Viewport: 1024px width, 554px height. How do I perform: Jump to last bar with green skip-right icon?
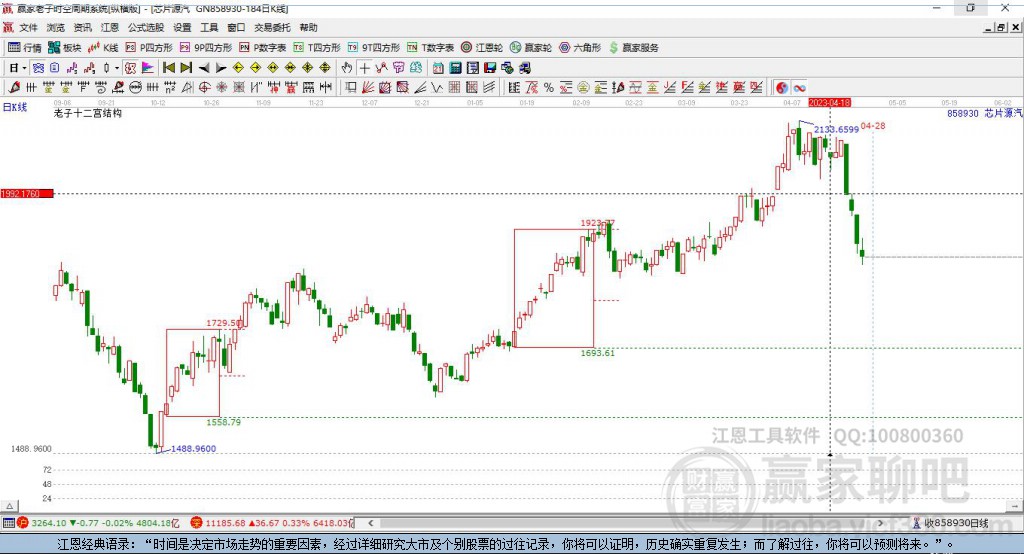tap(186, 68)
